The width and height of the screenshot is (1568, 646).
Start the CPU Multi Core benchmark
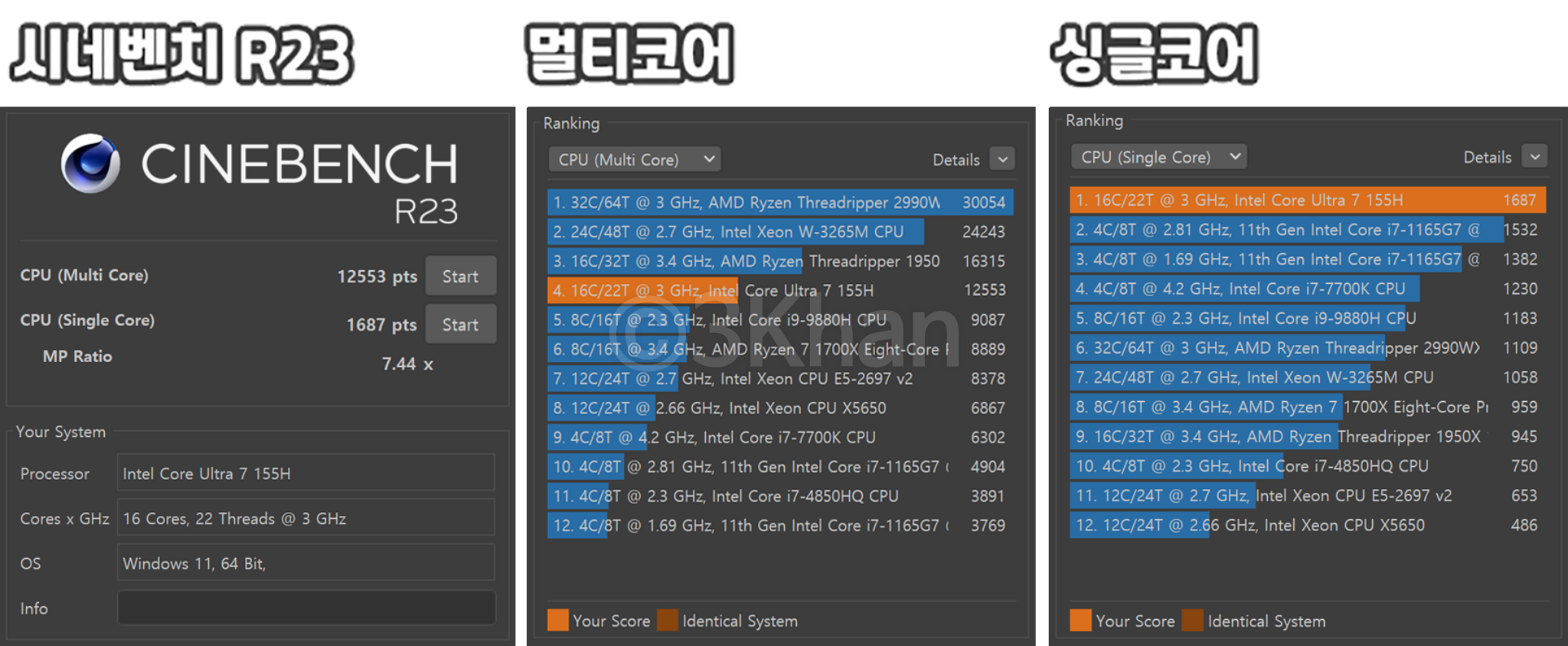pyautogui.click(x=461, y=276)
